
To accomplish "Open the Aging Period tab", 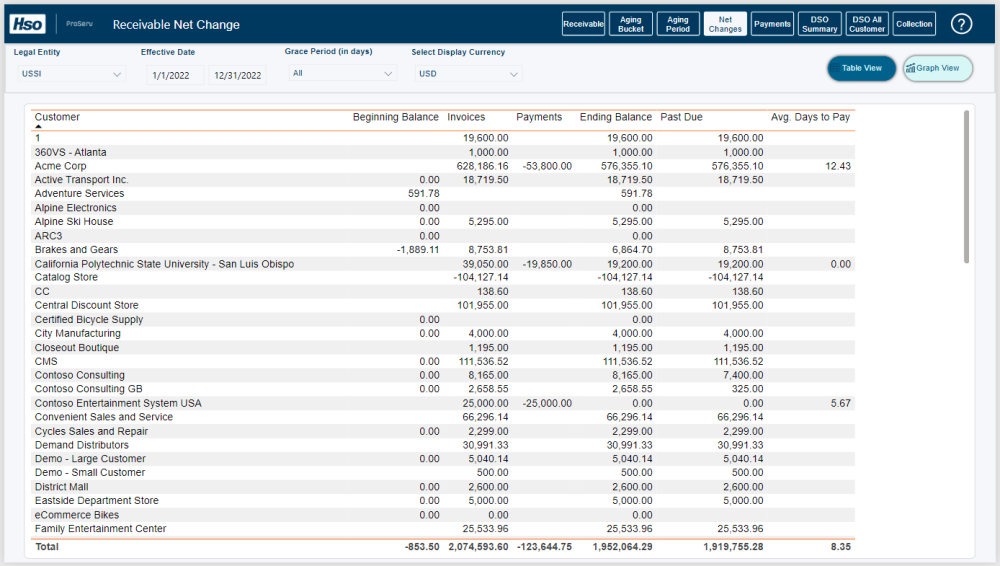I will click(x=678, y=24).
